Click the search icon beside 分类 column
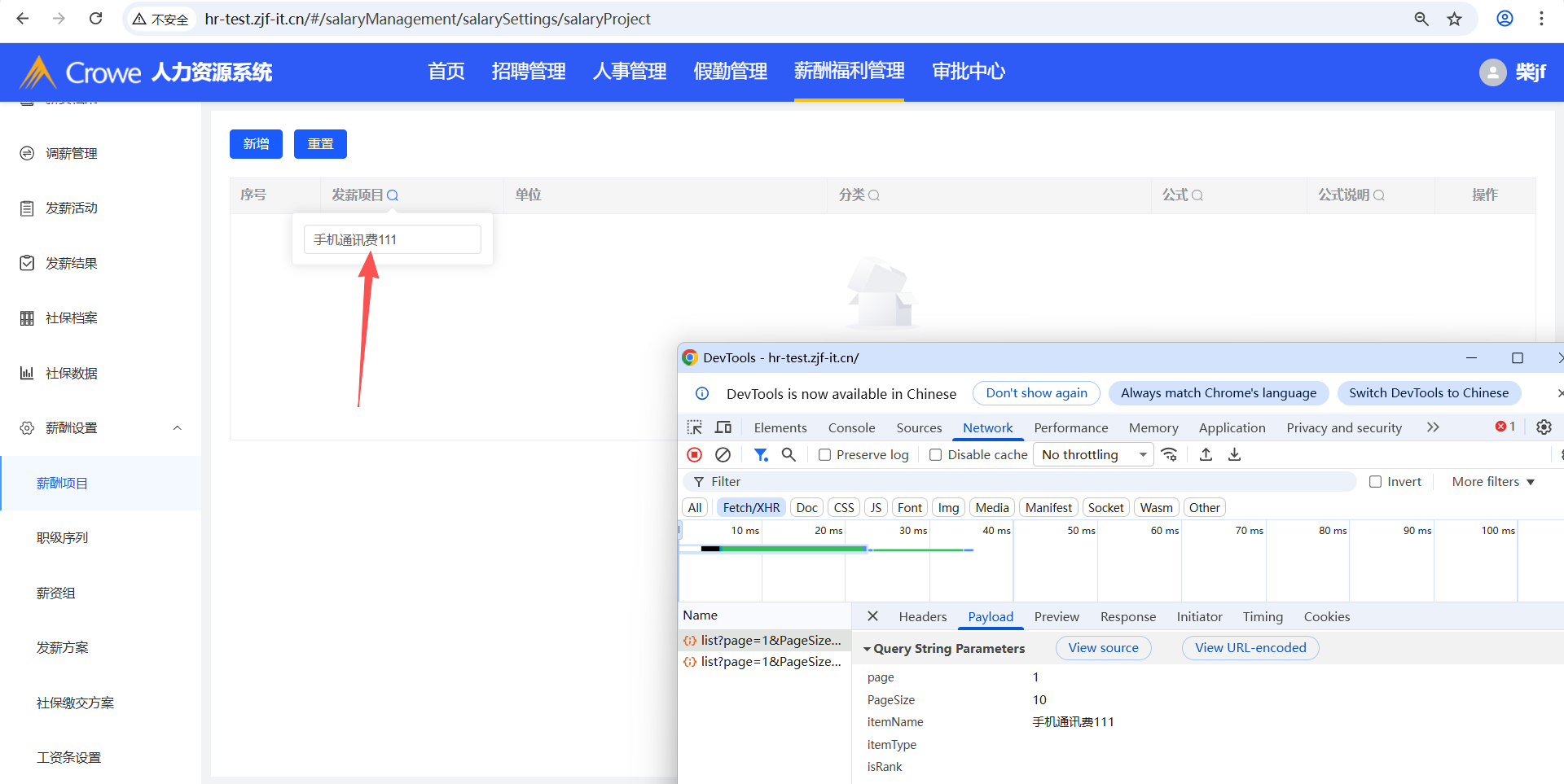The height and width of the screenshot is (784, 1564). coord(874,195)
